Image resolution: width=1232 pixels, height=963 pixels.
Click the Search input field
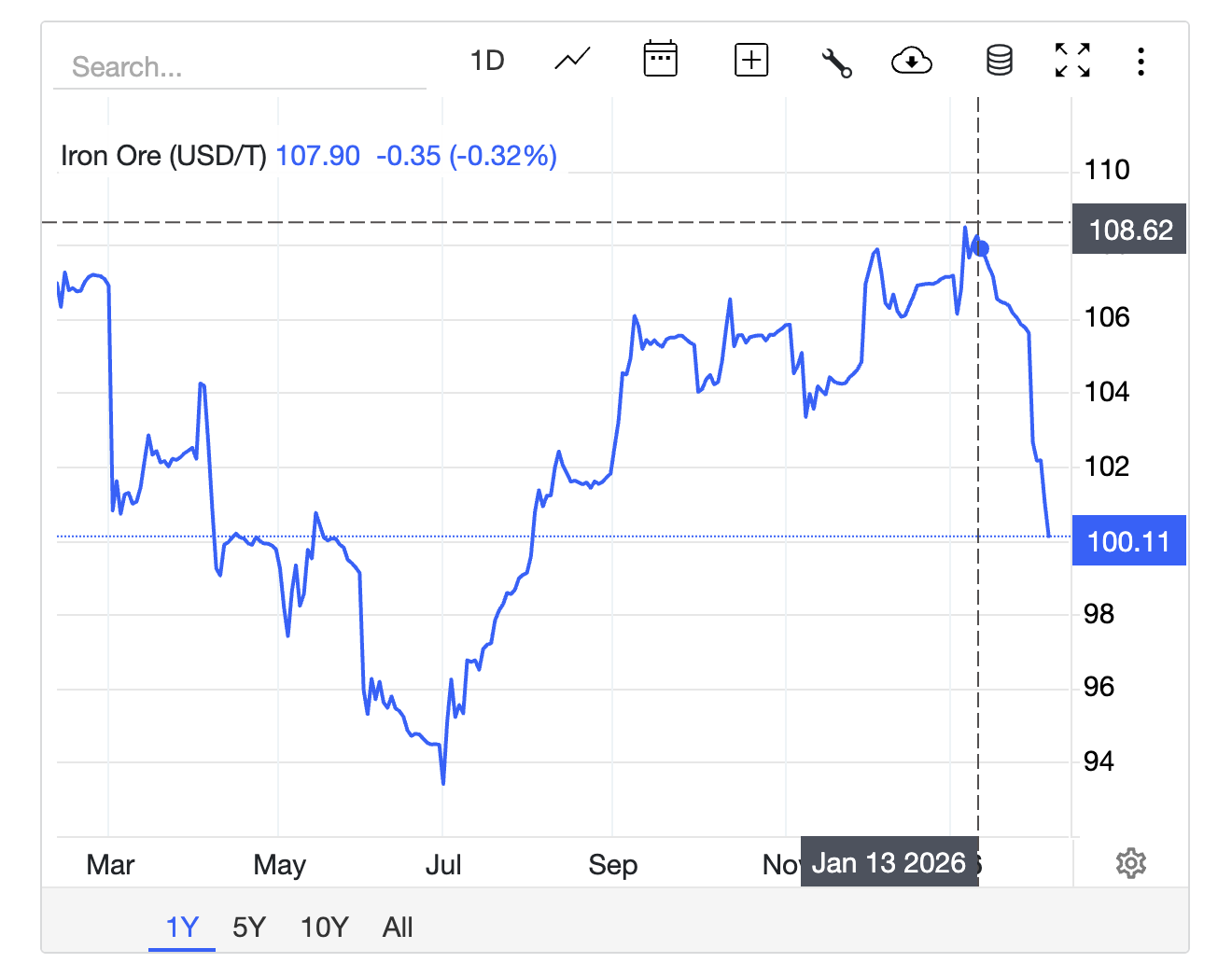click(239, 67)
